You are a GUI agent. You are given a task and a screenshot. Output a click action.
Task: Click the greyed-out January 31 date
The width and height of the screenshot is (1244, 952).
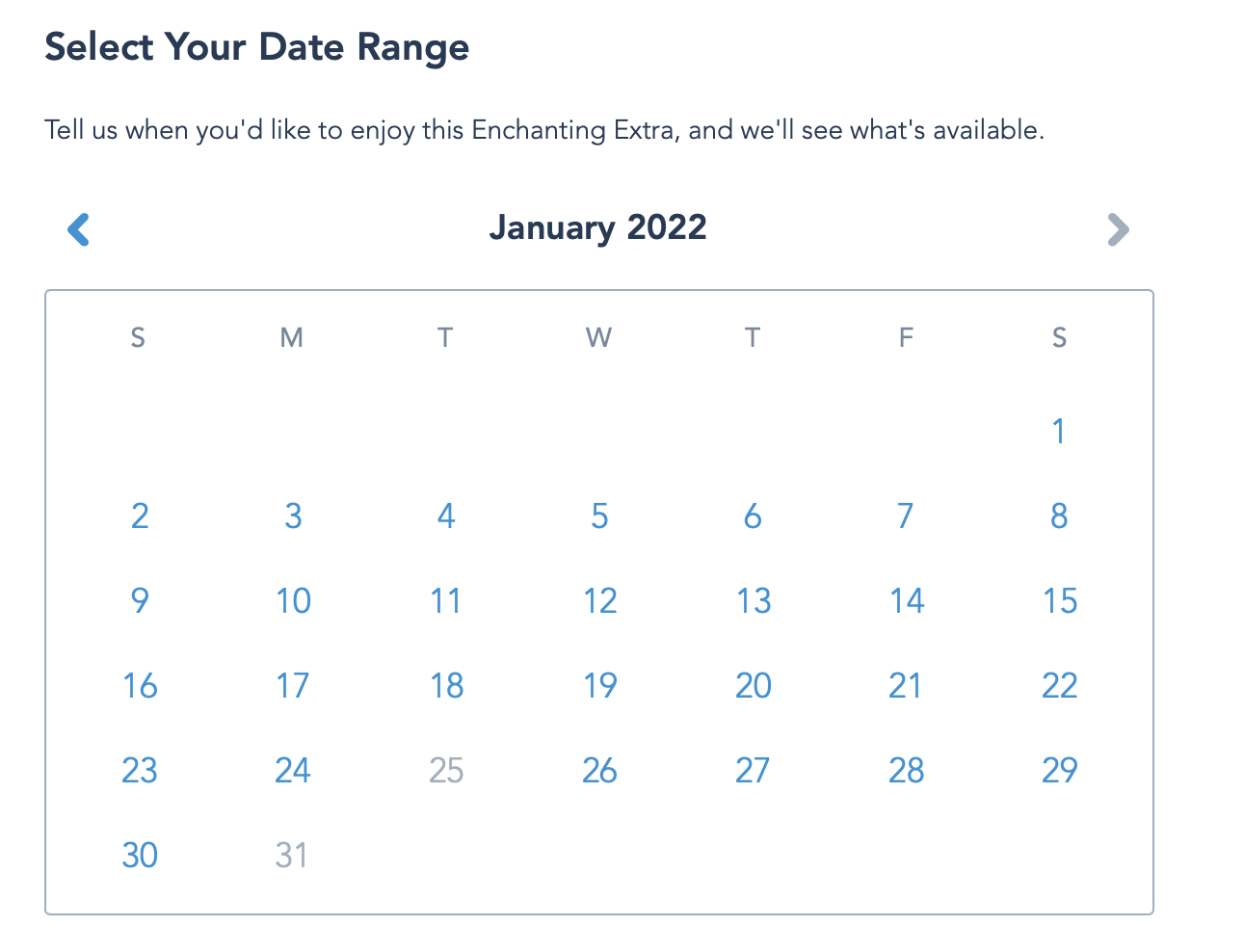tap(292, 855)
